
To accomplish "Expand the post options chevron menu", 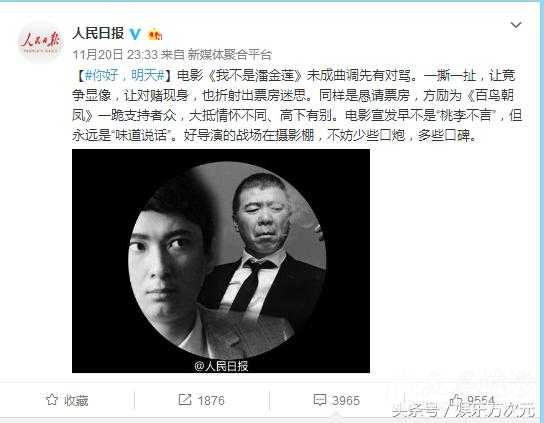I will tap(516, 25).
